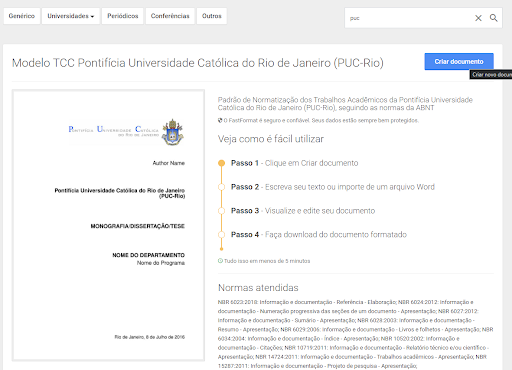Click text Passo 4 - Faça download
Screen dimensions: 512x370
click(319, 235)
